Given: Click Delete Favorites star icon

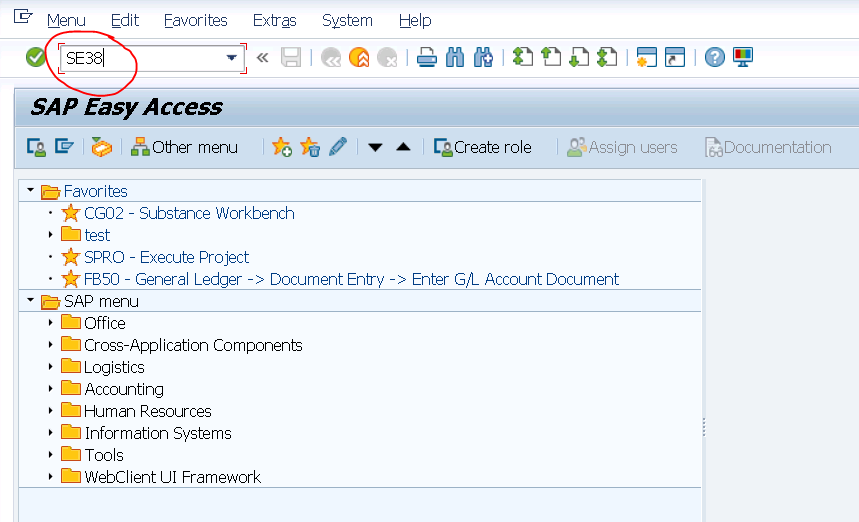Looking at the screenshot, I should point(310,147).
